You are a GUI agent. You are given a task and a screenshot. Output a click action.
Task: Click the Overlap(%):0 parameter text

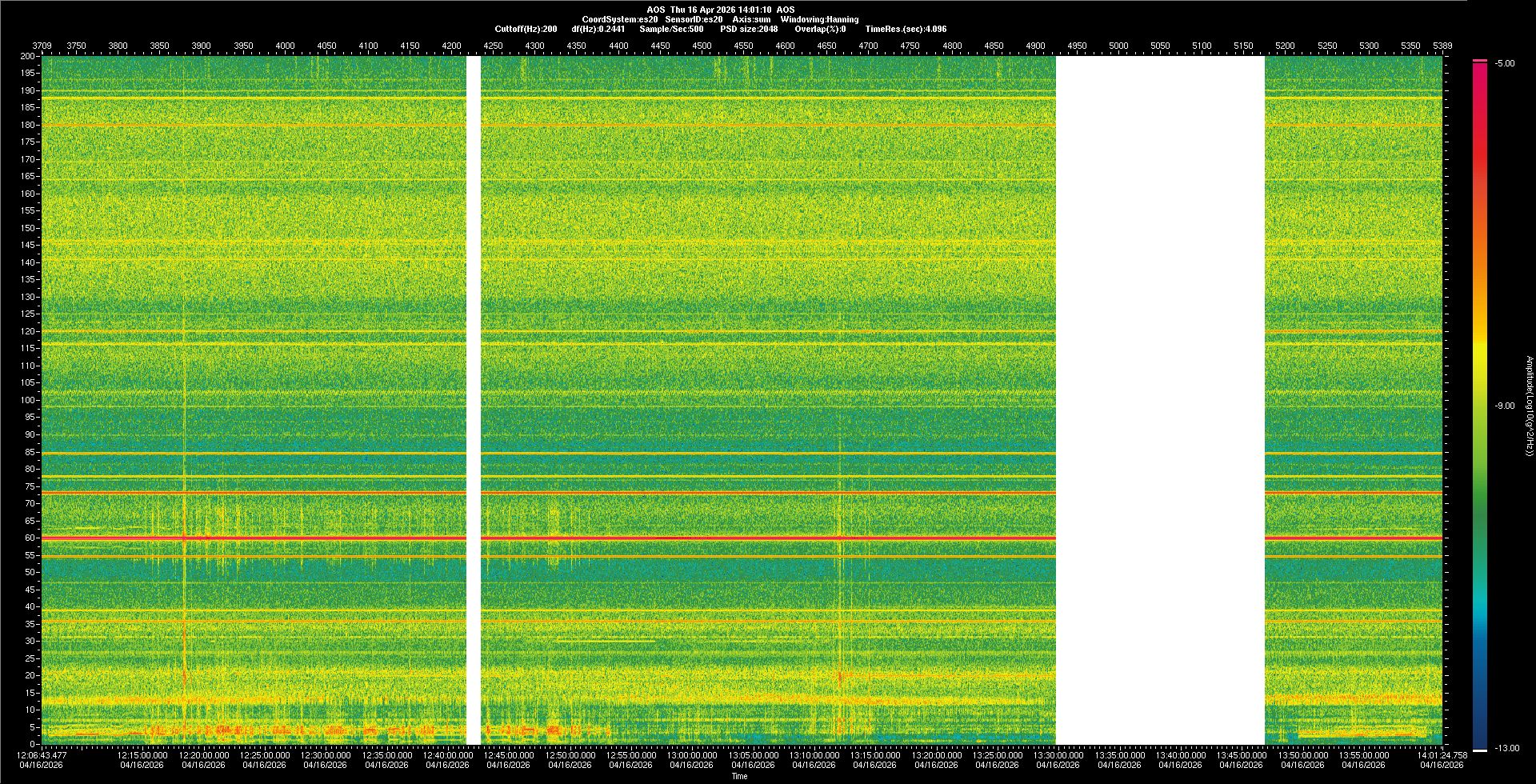(x=820, y=29)
